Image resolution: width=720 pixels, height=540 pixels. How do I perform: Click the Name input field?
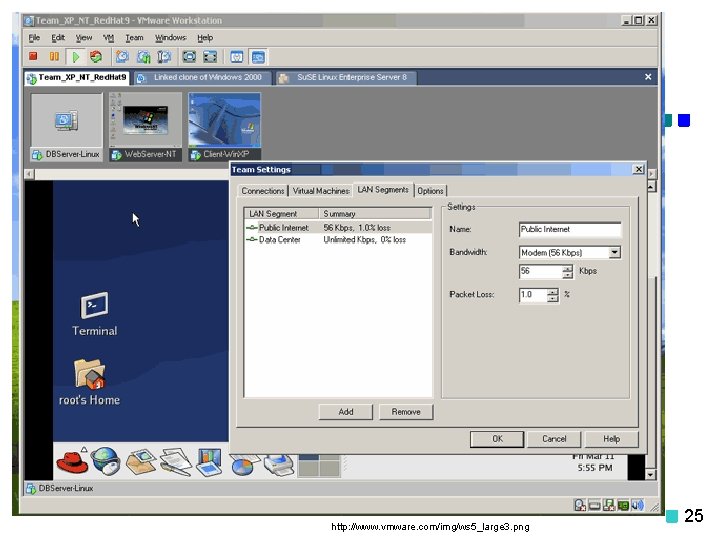pyautogui.click(x=570, y=229)
